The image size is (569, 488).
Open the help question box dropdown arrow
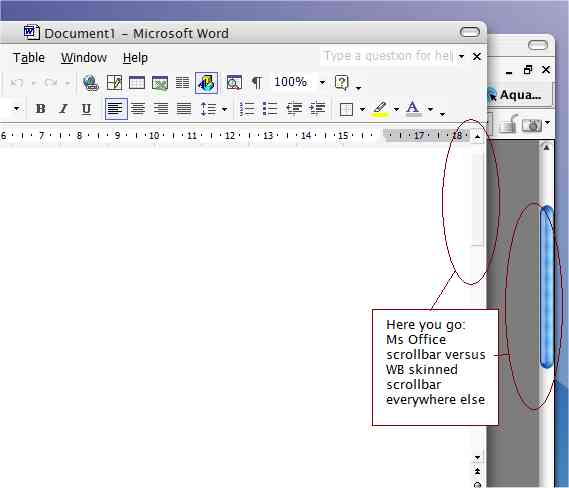(461, 56)
